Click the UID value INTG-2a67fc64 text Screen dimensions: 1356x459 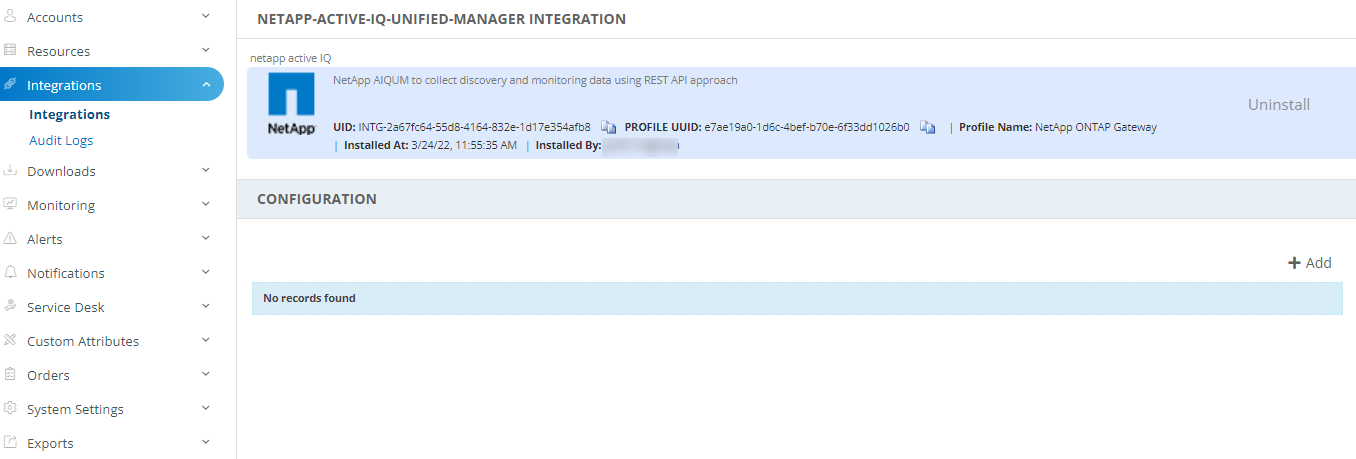click(x=474, y=127)
